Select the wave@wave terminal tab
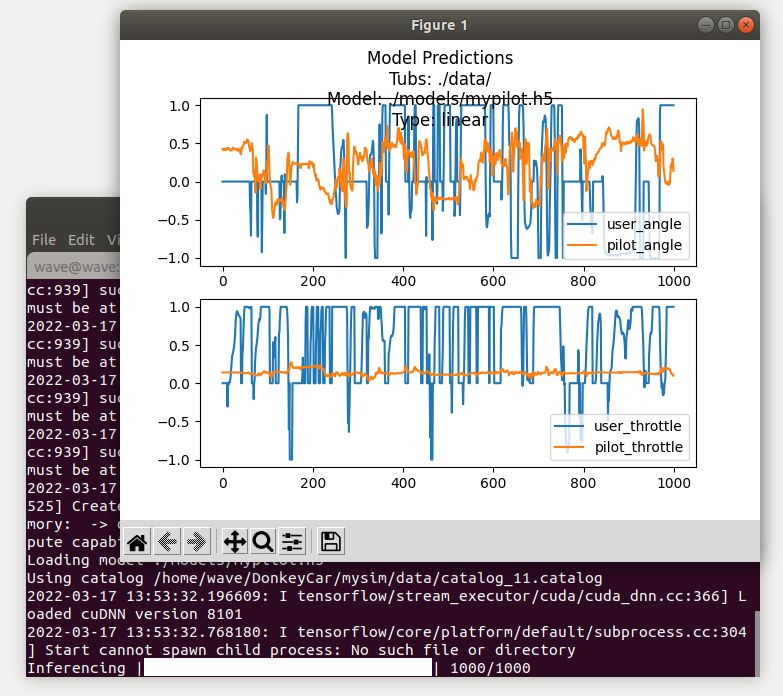 coord(74,267)
